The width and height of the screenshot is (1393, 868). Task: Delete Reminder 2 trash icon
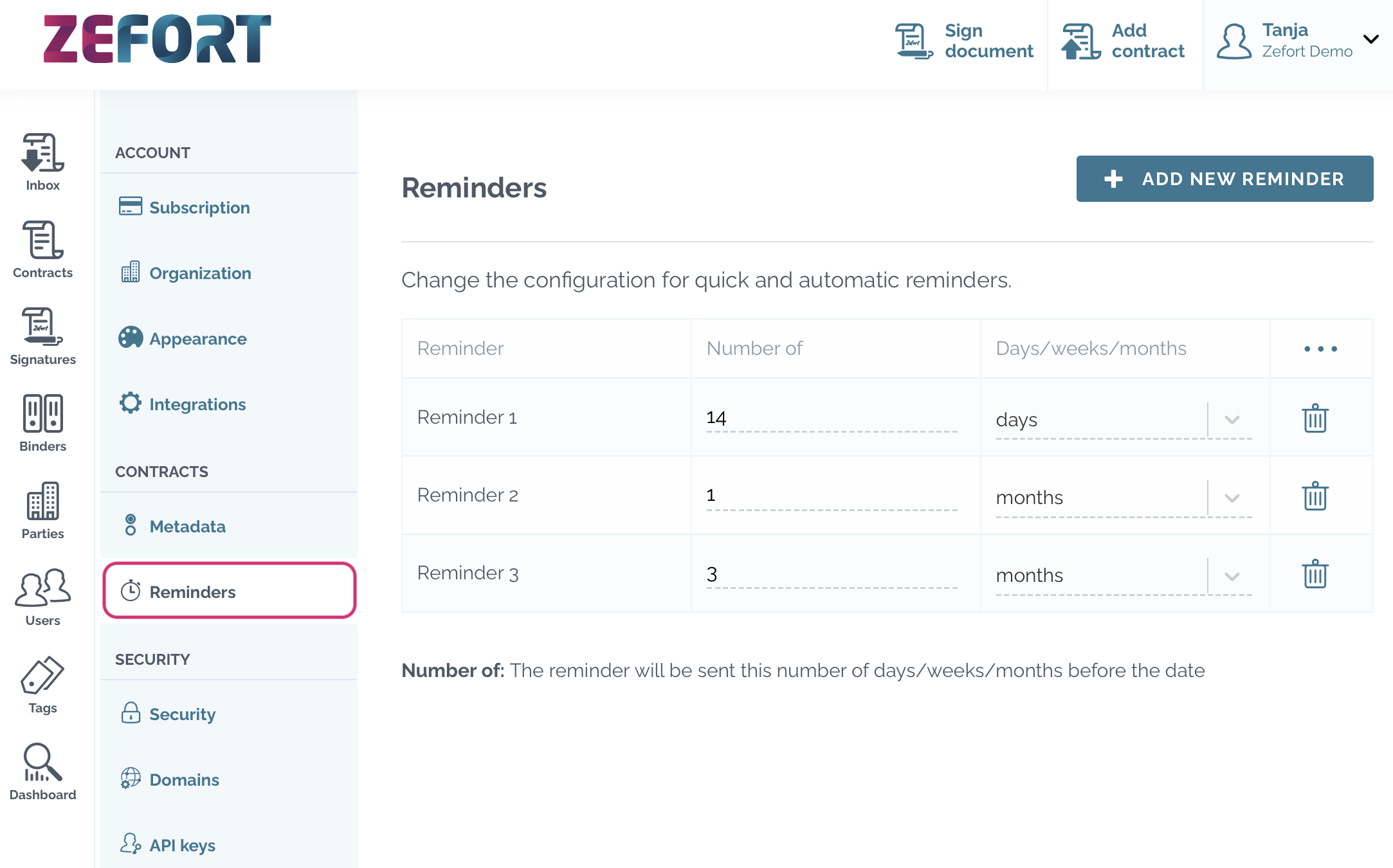tap(1315, 495)
